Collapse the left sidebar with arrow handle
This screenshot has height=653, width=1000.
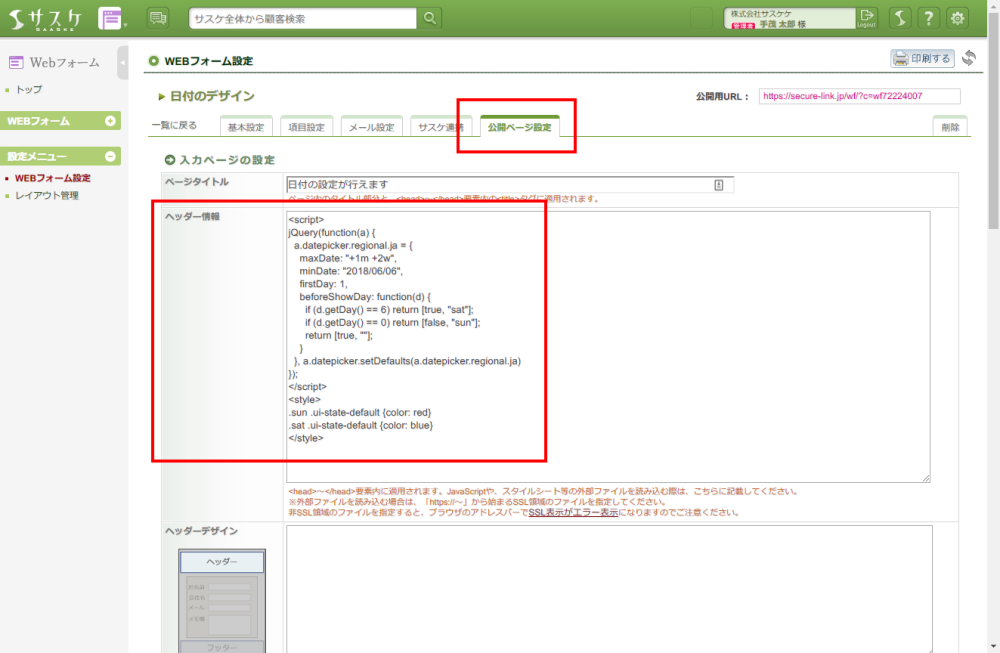122,62
